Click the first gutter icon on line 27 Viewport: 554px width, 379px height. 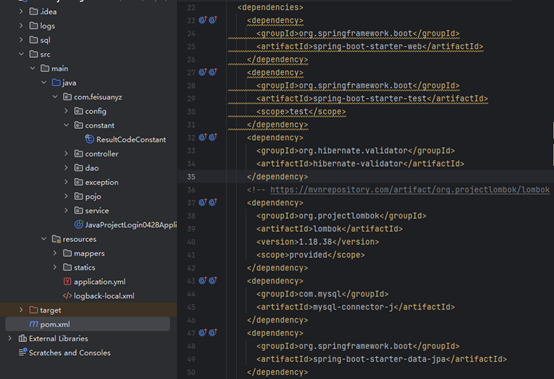pos(202,72)
